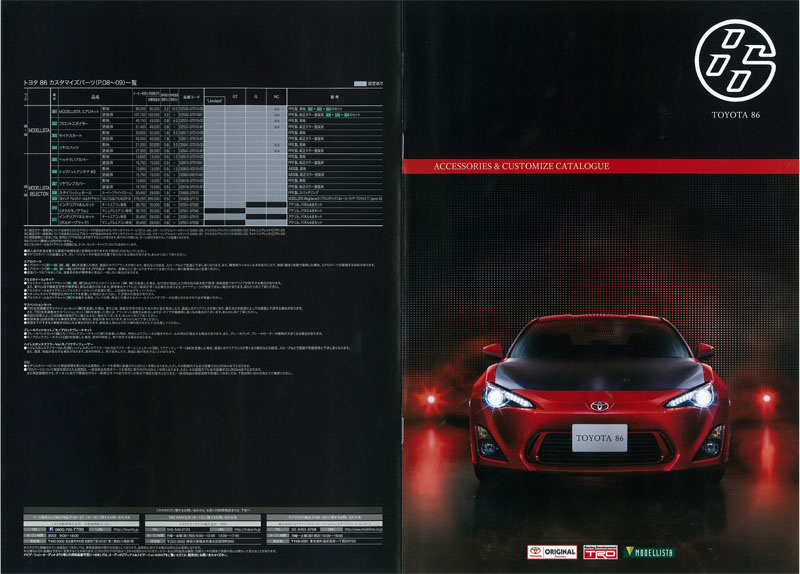Click the green 005 item number badge
The height and width of the screenshot is (574, 800).
coord(55,159)
